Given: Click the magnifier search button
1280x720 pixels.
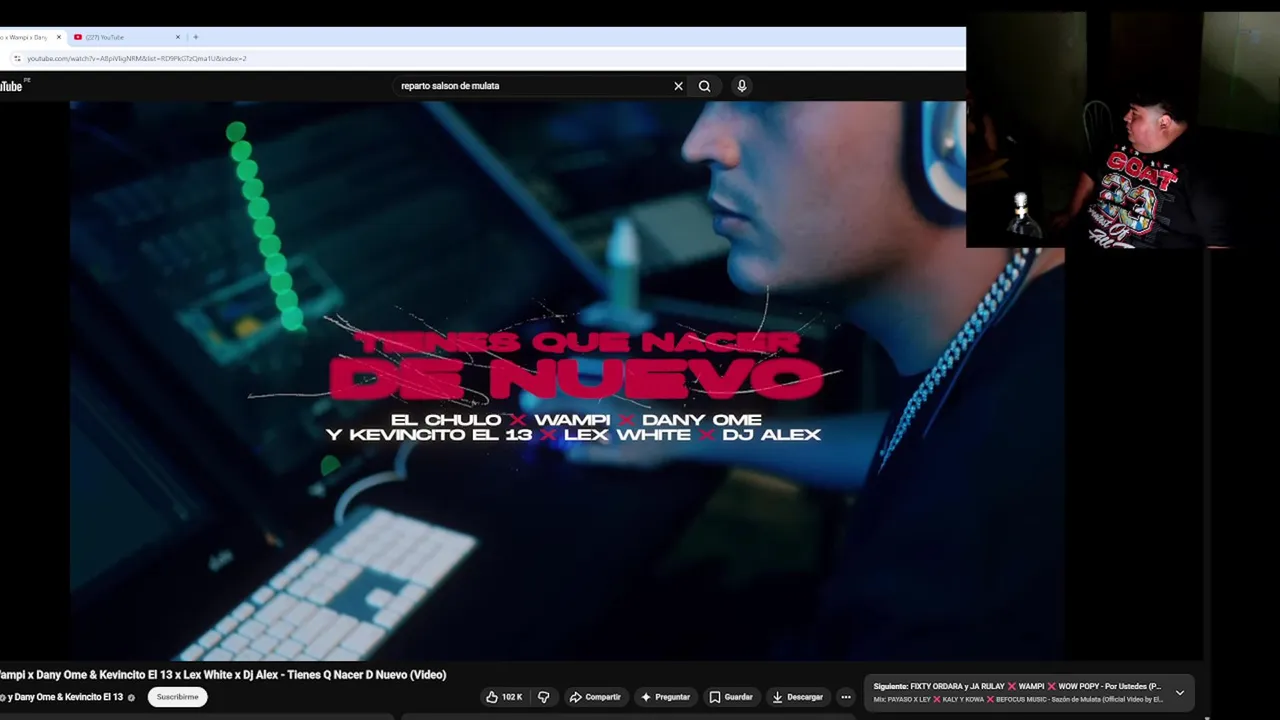Looking at the screenshot, I should tap(704, 86).
